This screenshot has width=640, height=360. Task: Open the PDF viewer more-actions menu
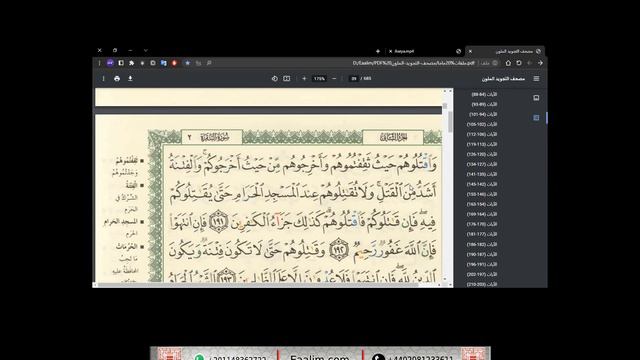[x=103, y=78]
